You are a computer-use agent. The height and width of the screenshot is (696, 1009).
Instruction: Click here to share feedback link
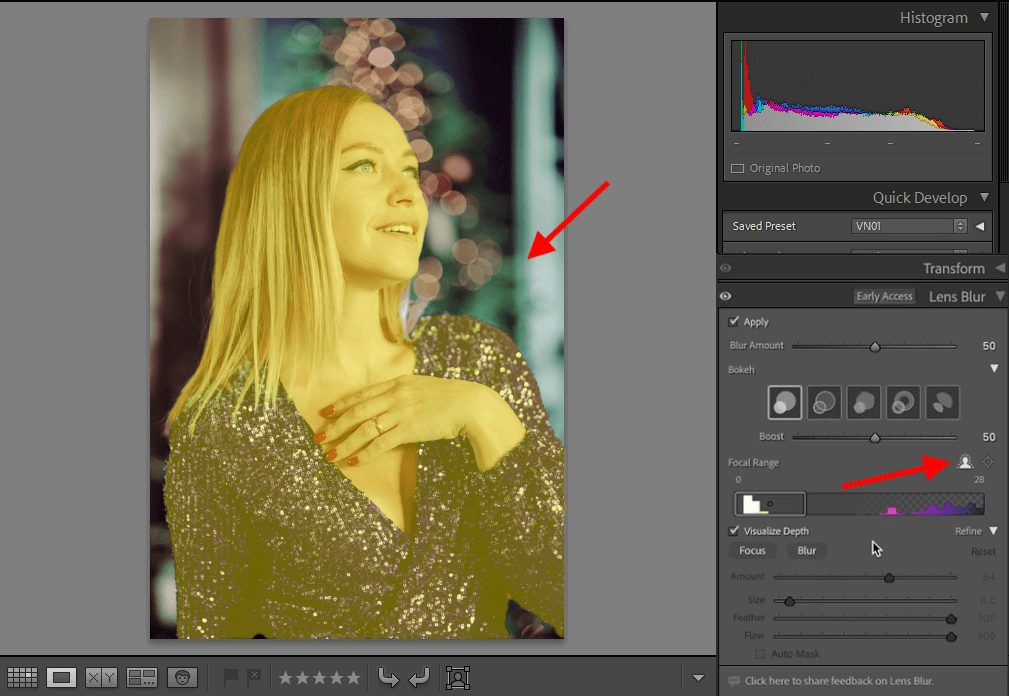pyautogui.click(x=838, y=681)
